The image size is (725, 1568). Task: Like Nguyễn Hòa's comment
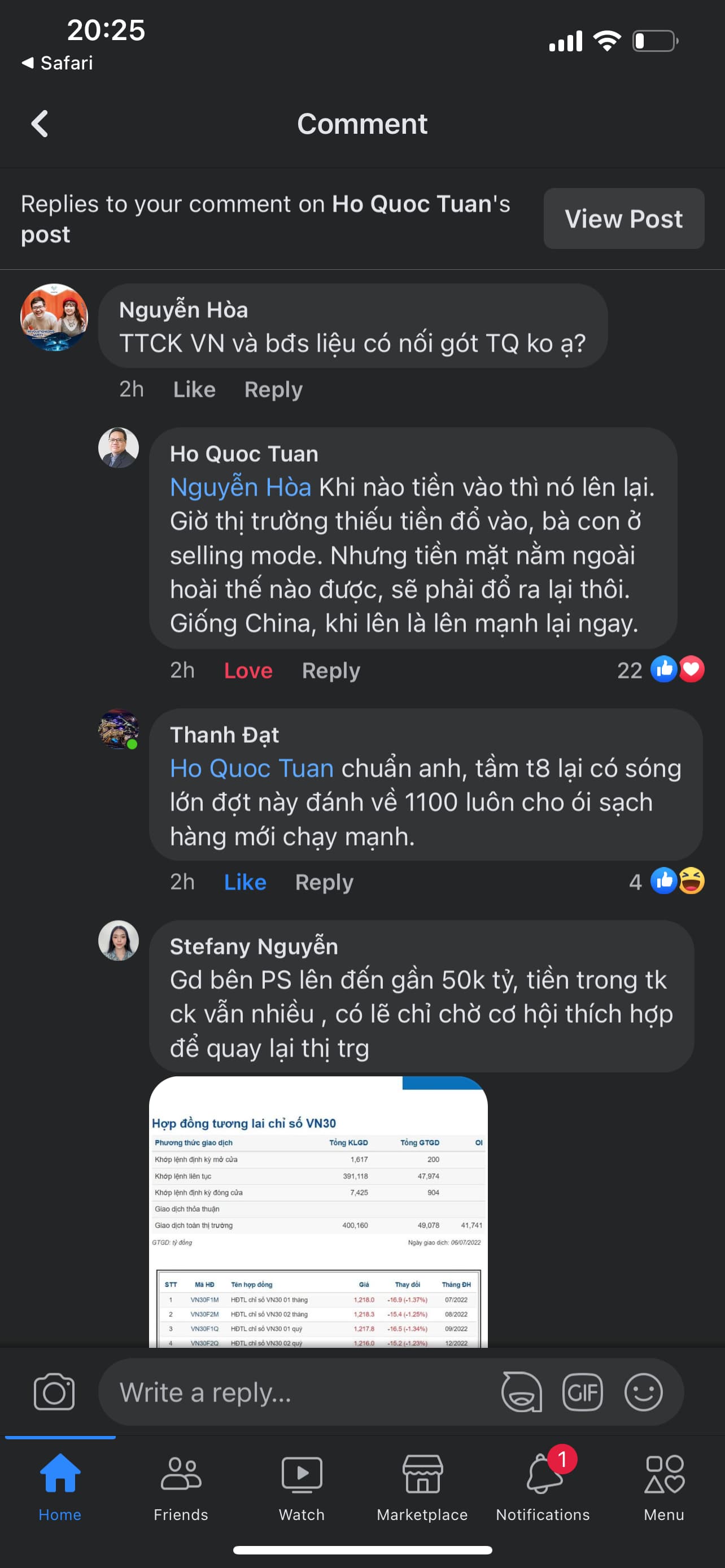point(194,389)
